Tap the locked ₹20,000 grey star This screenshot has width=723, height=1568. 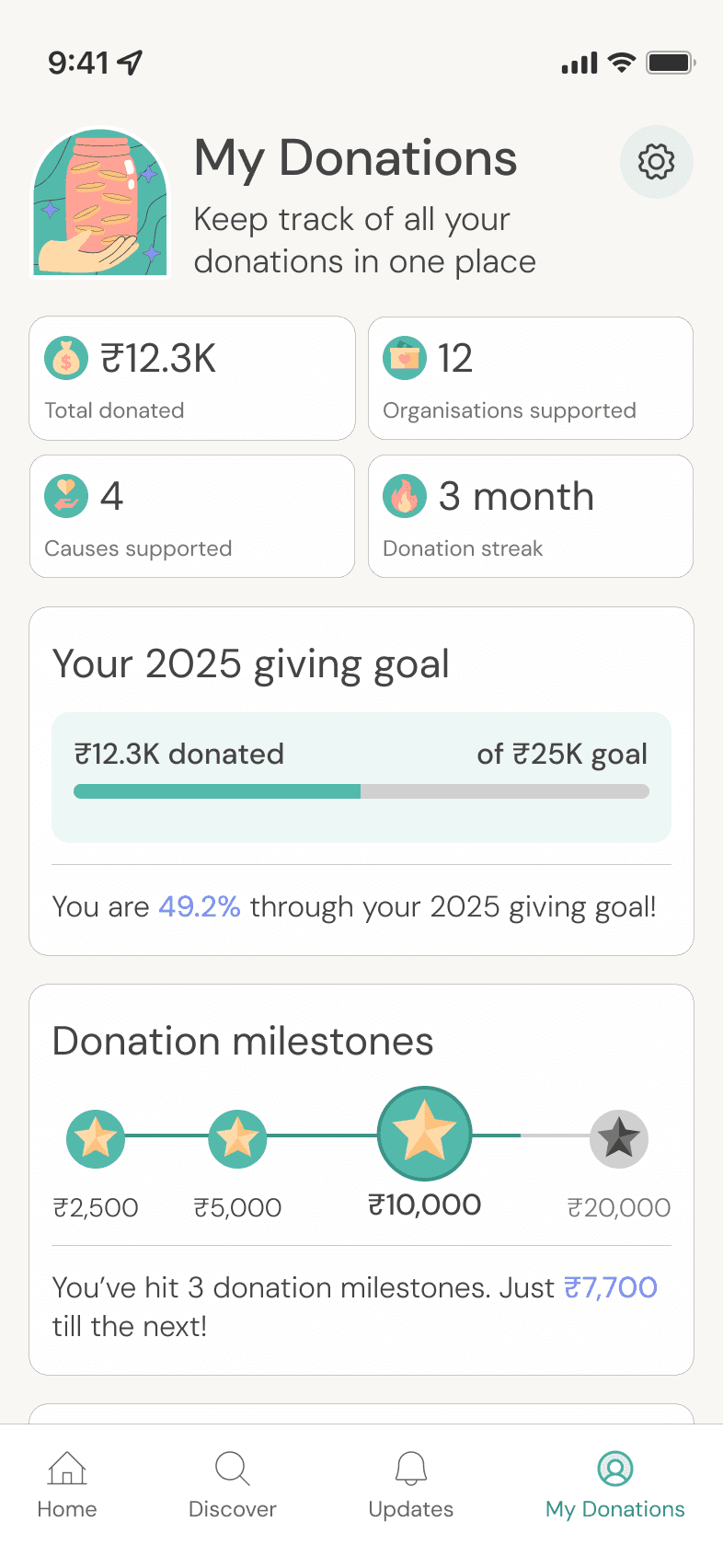tap(618, 1138)
